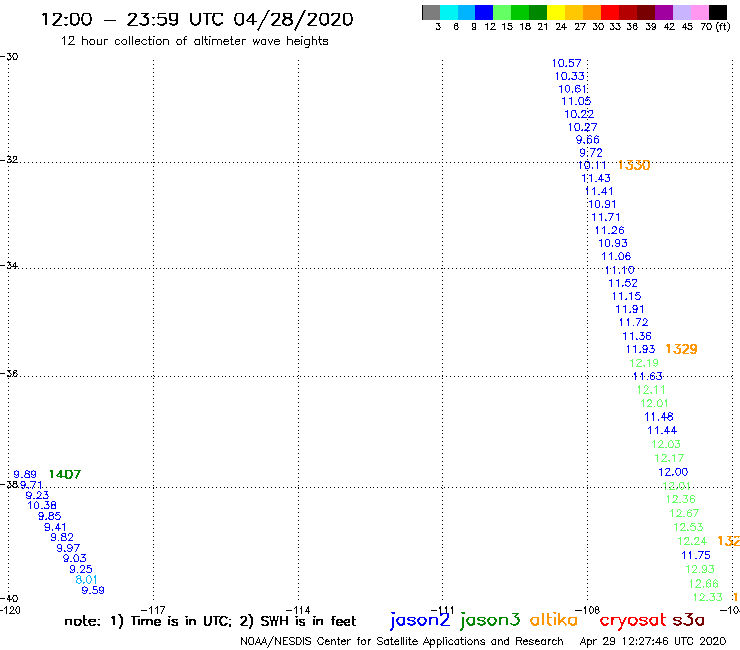
Task: Click the green 1407 time marker
Action: click(65, 474)
